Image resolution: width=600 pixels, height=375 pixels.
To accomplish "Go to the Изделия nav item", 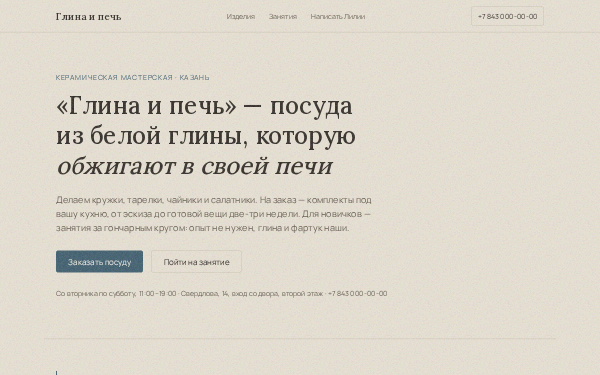I will click(x=241, y=16).
